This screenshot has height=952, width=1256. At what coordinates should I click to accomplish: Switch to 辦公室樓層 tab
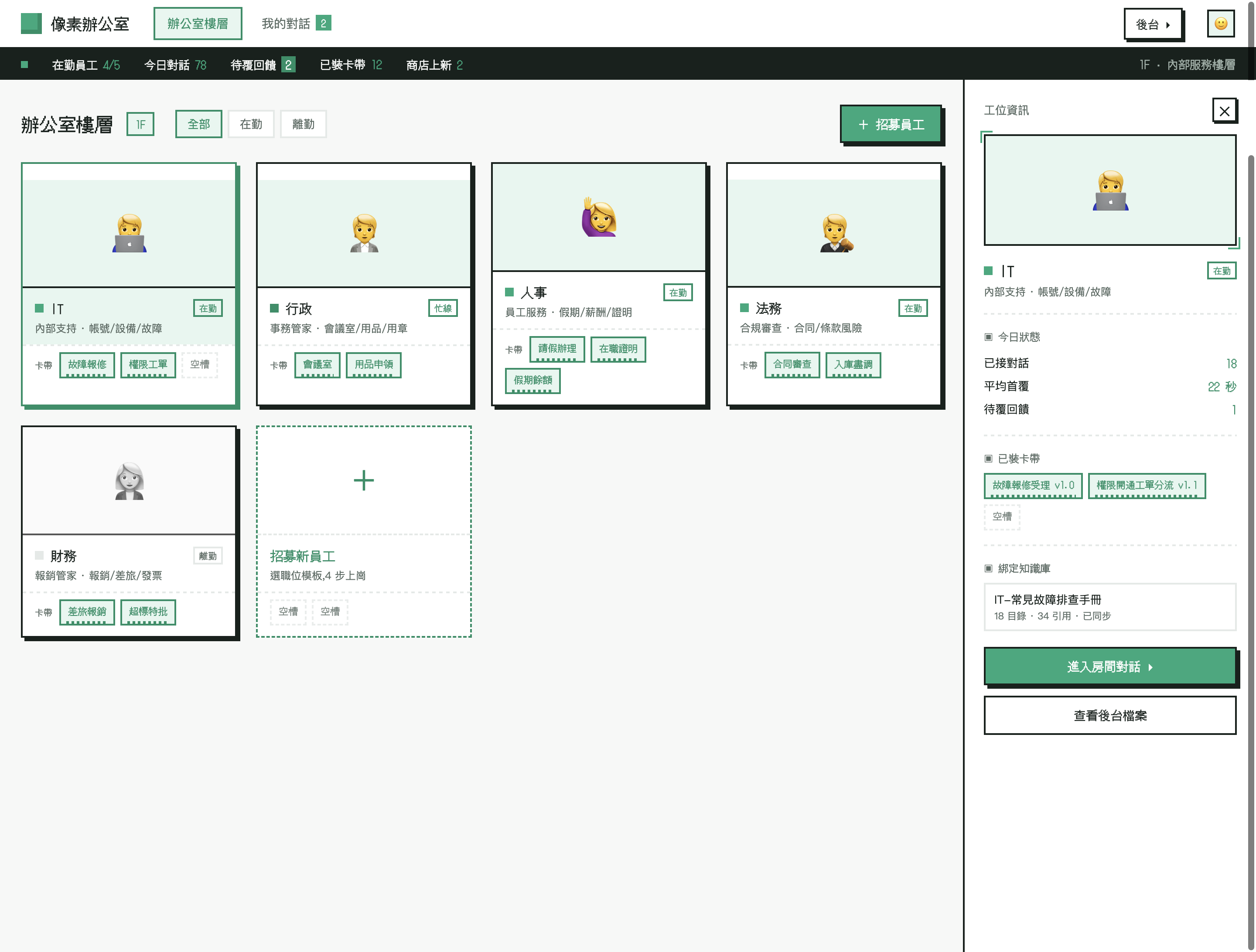coord(198,23)
